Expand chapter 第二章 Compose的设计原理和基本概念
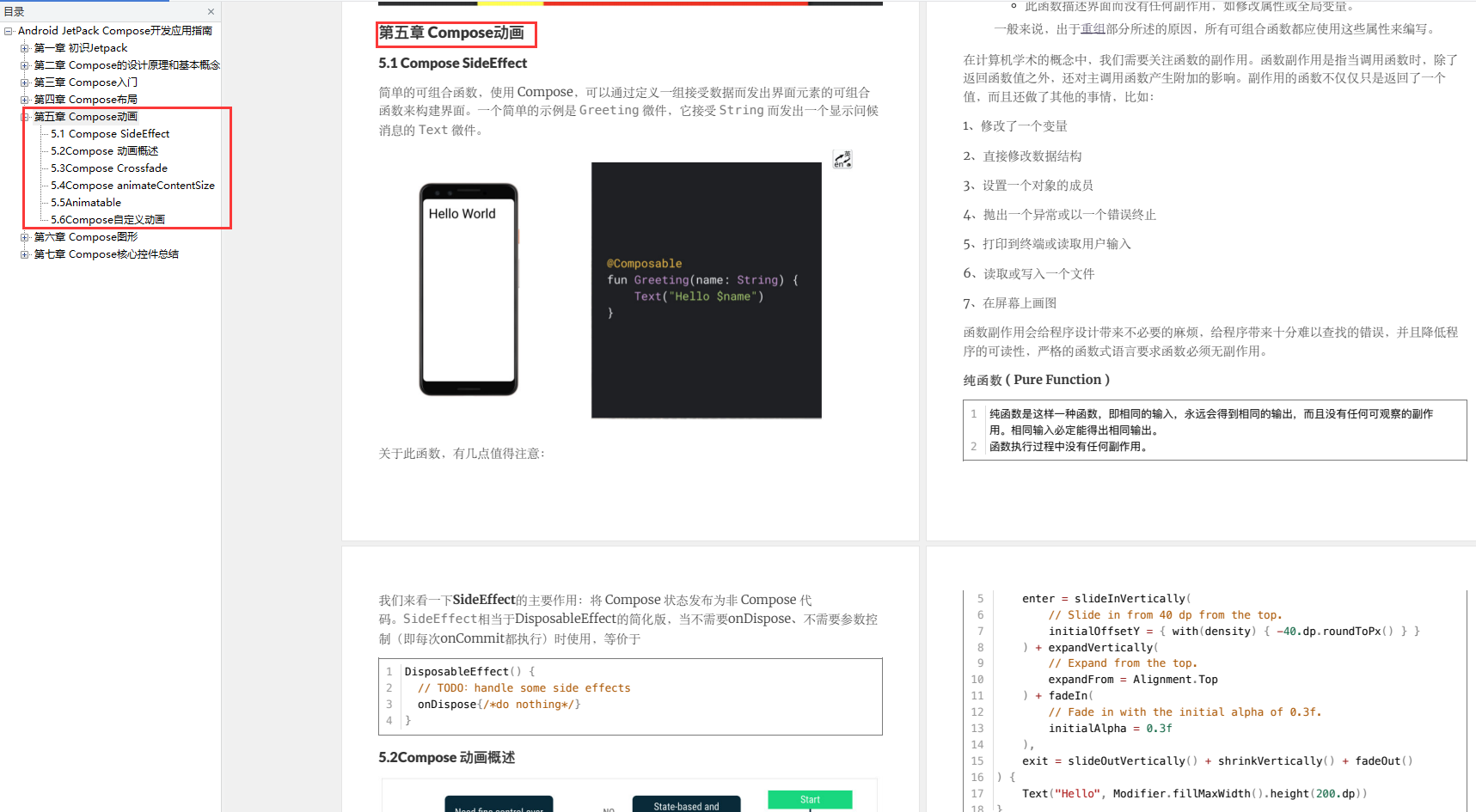 pyautogui.click(x=24, y=64)
